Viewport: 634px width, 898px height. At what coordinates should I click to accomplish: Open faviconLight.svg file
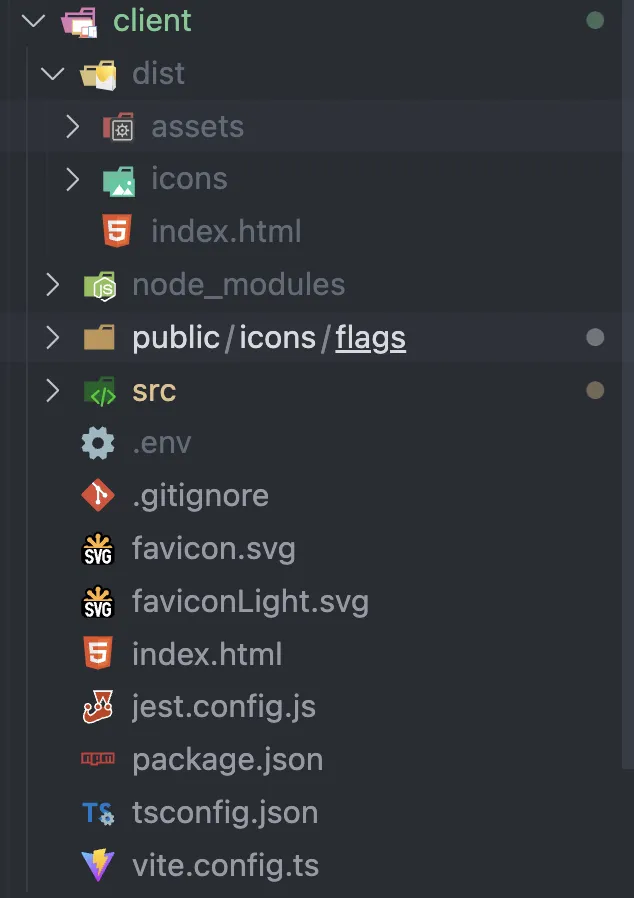[x=250, y=602]
